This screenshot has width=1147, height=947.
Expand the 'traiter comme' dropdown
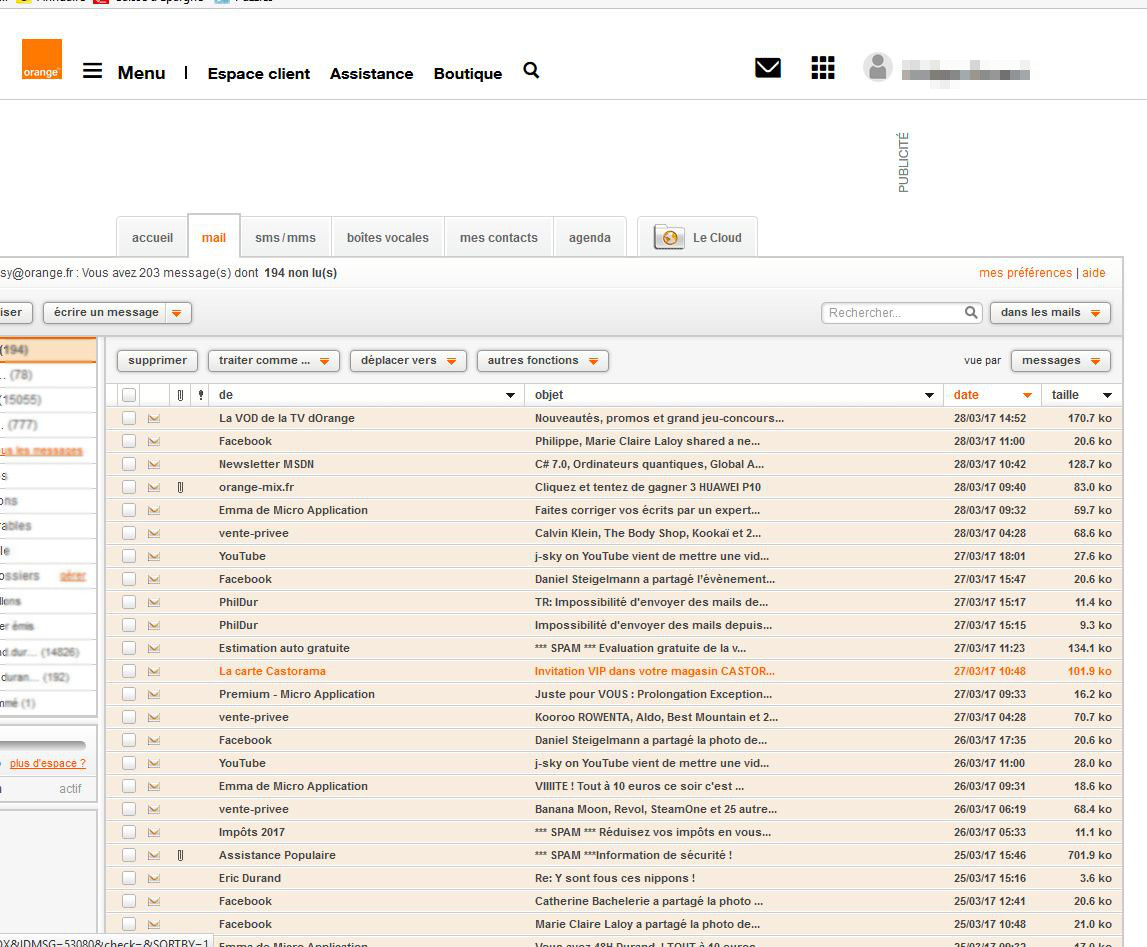click(274, 361)
